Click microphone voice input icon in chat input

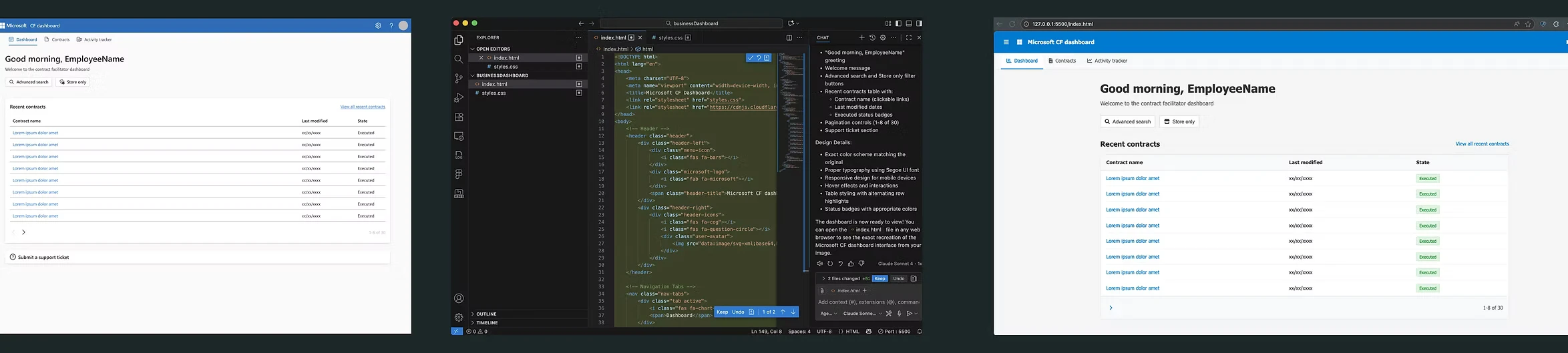(899, 313)
